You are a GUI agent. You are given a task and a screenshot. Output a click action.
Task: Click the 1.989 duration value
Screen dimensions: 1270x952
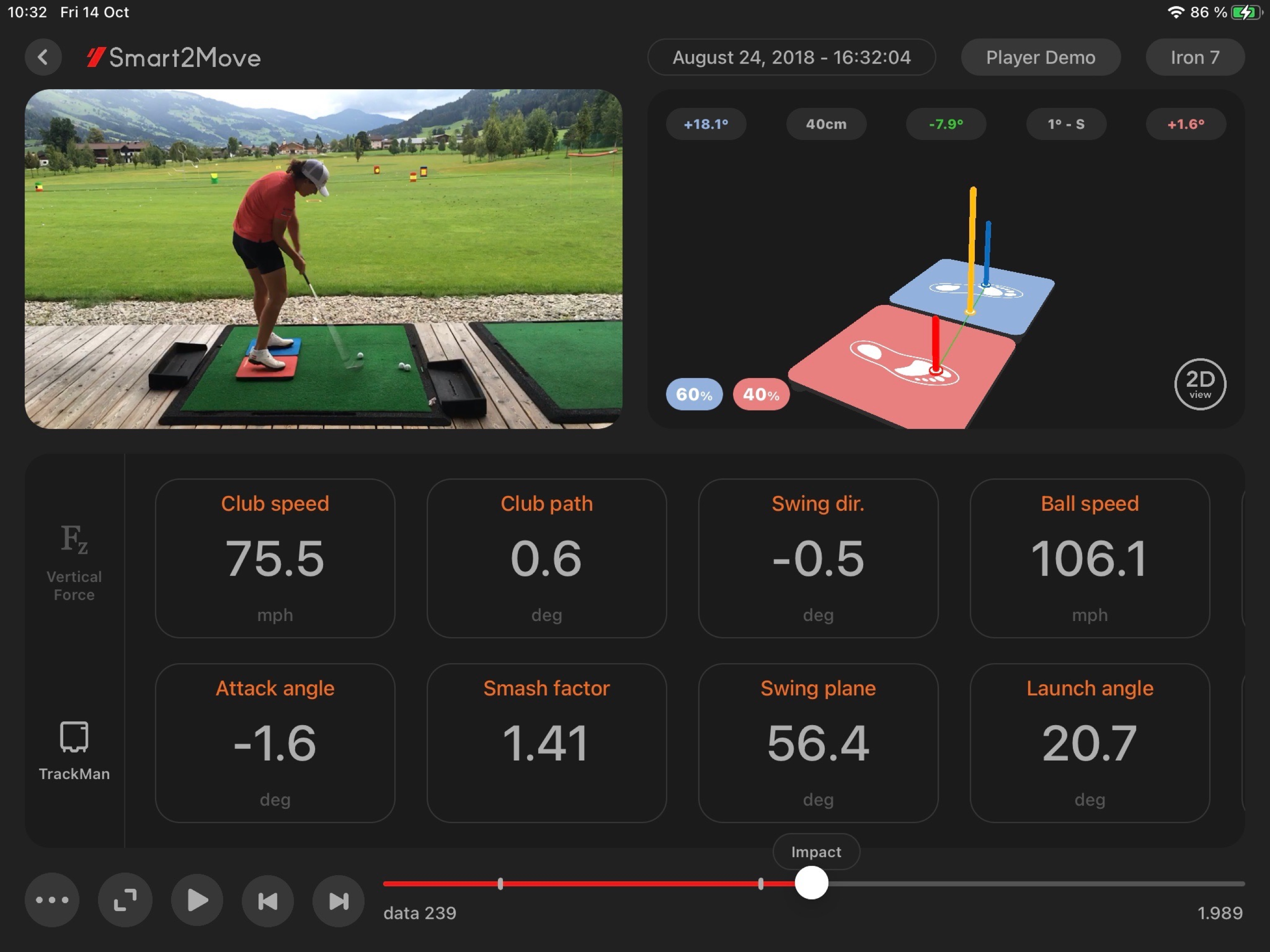pos(1220,913)
